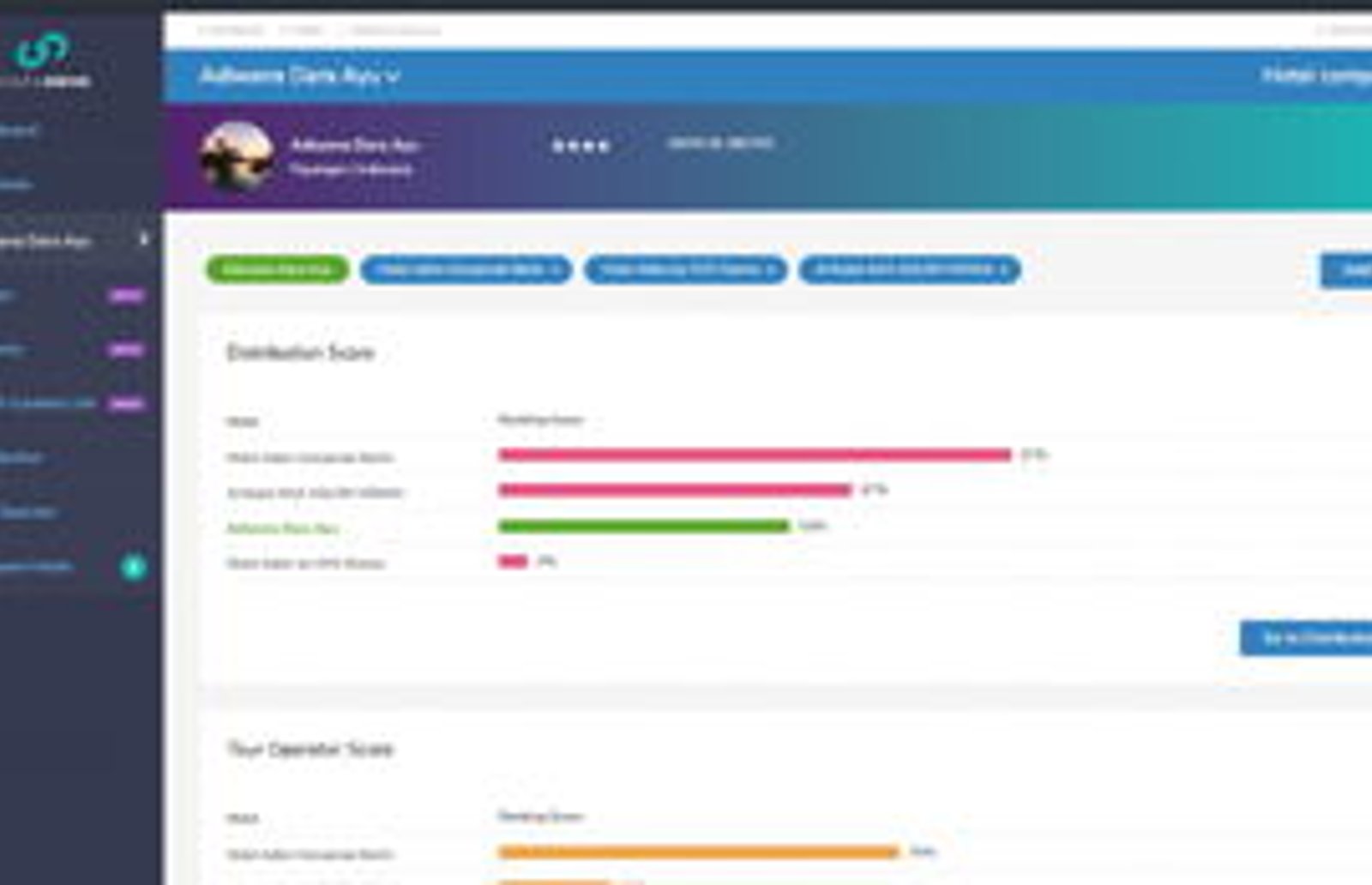This screenshot has height=885, width=1372.
Task: Click the teal logo in the sidebar
Action: pos(42,50)
